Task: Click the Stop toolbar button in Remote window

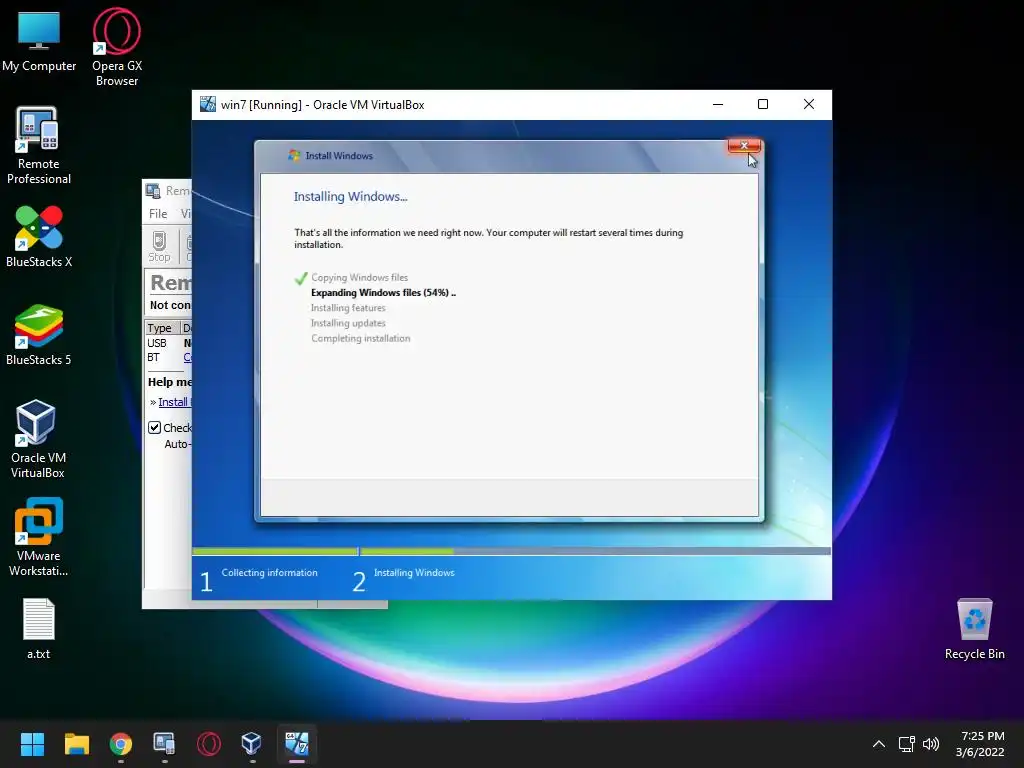Action: pos(159,247)
